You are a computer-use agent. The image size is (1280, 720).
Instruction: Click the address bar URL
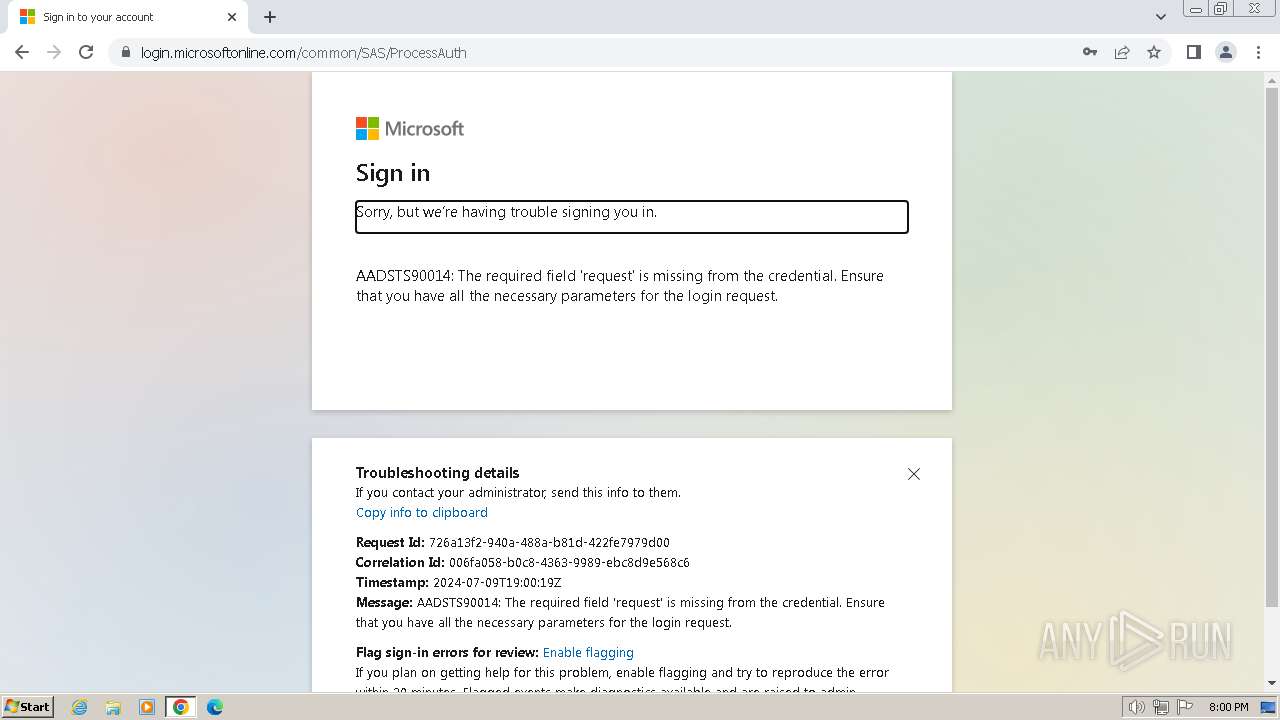click(x=304, y=52)
